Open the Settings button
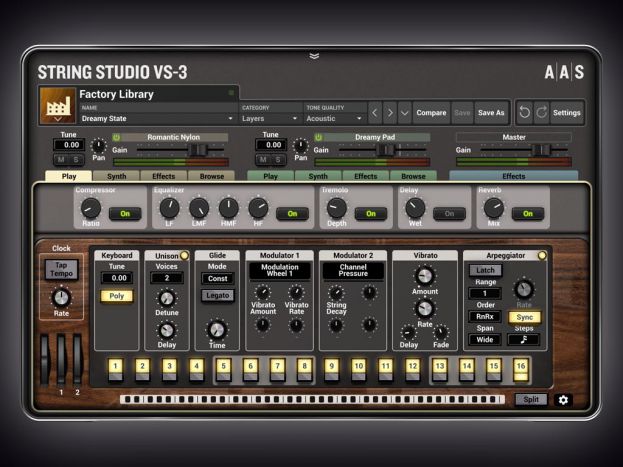Screen dimensions: 623x467 pos(567,113)
